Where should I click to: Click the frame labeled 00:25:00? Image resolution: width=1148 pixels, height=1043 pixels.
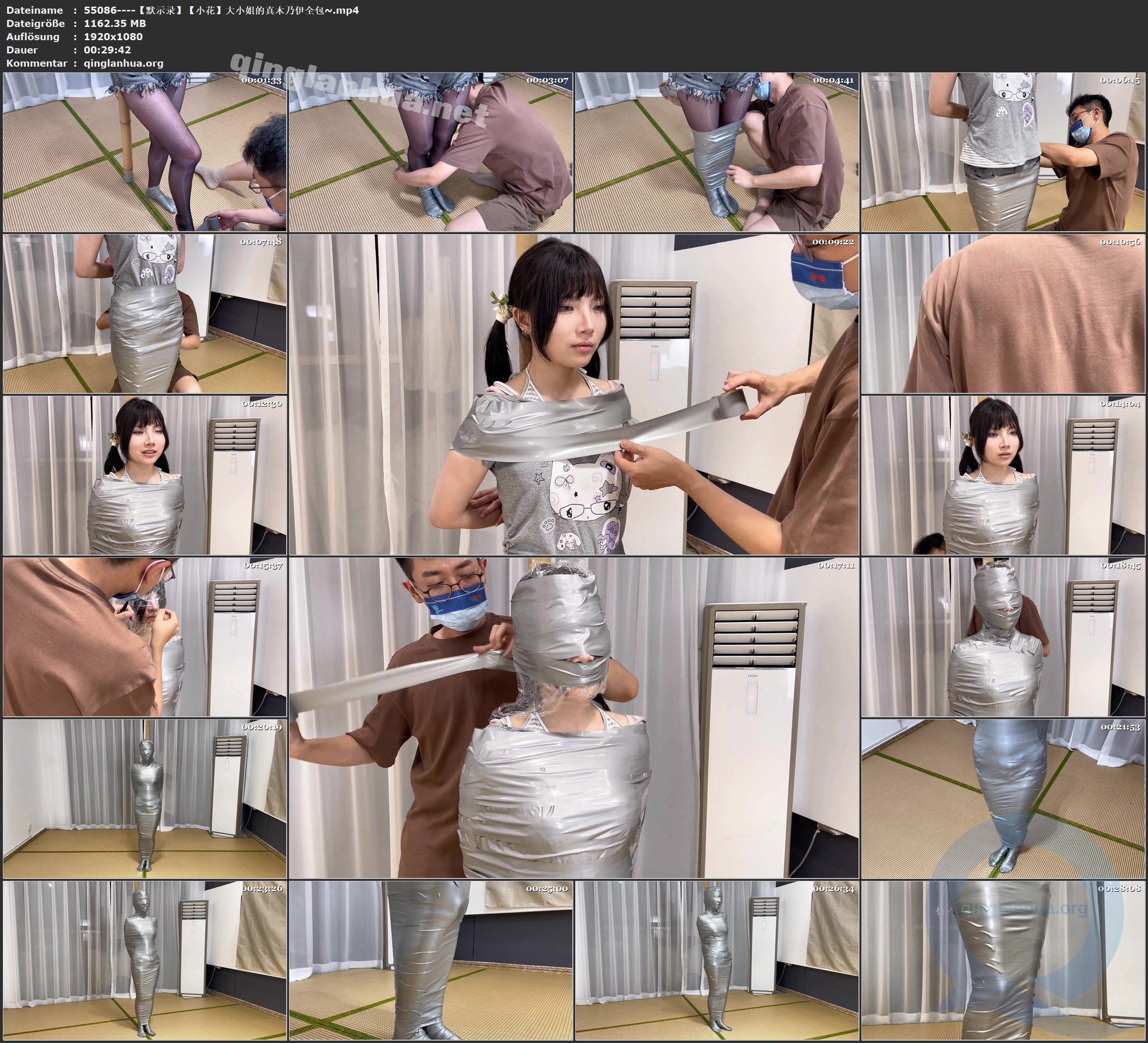pyautogui.click(x=431, y=960)
